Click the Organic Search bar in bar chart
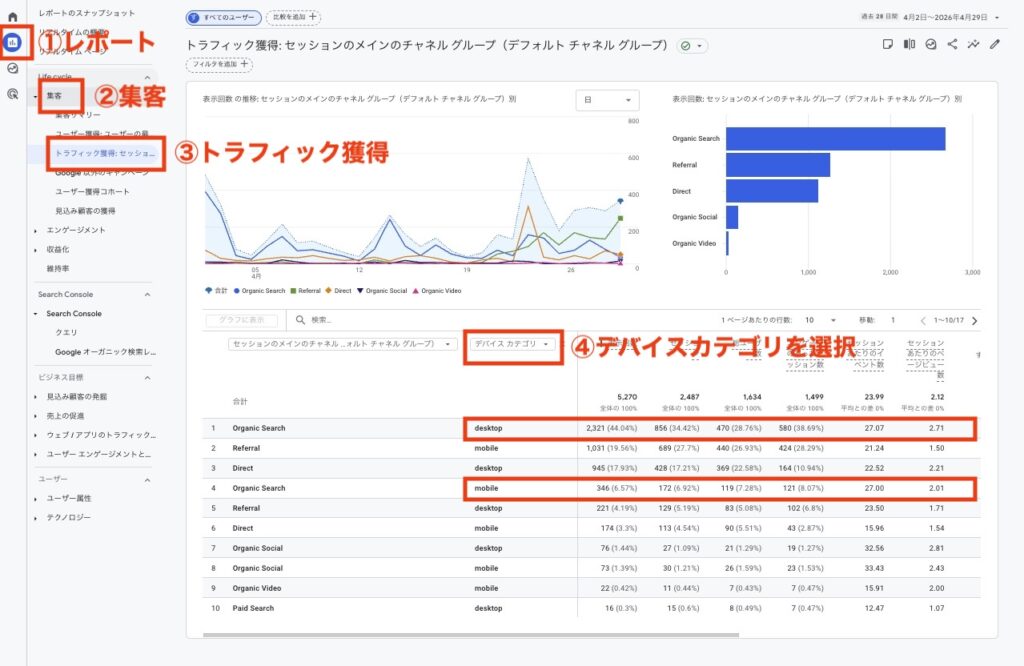1024x666 pixels. click(x=835, y=138)
